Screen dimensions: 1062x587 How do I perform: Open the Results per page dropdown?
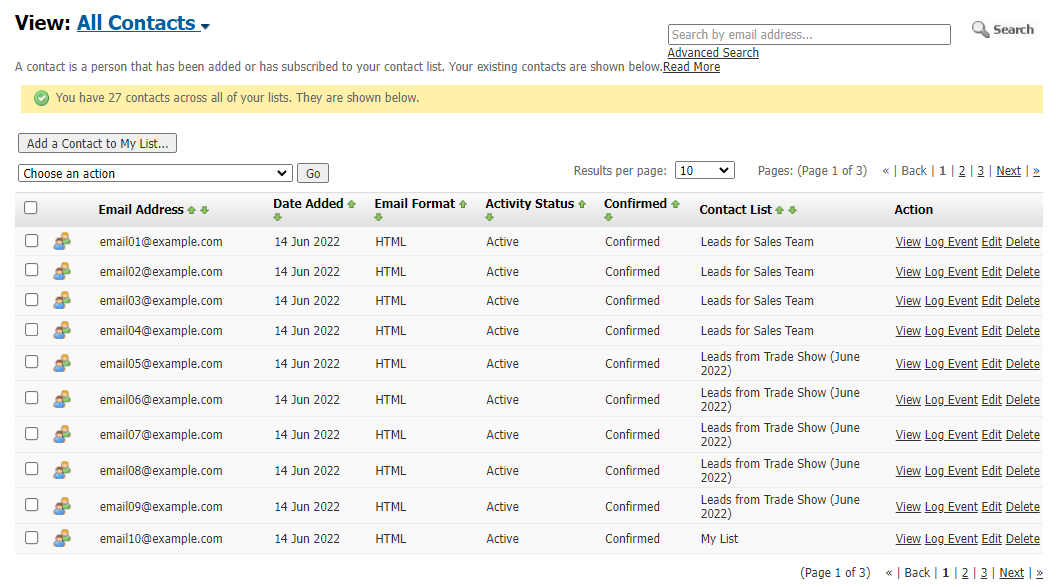(704, 171)
